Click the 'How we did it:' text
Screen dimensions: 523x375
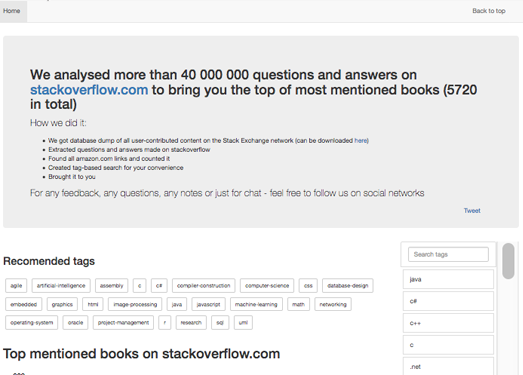(58, 123)
